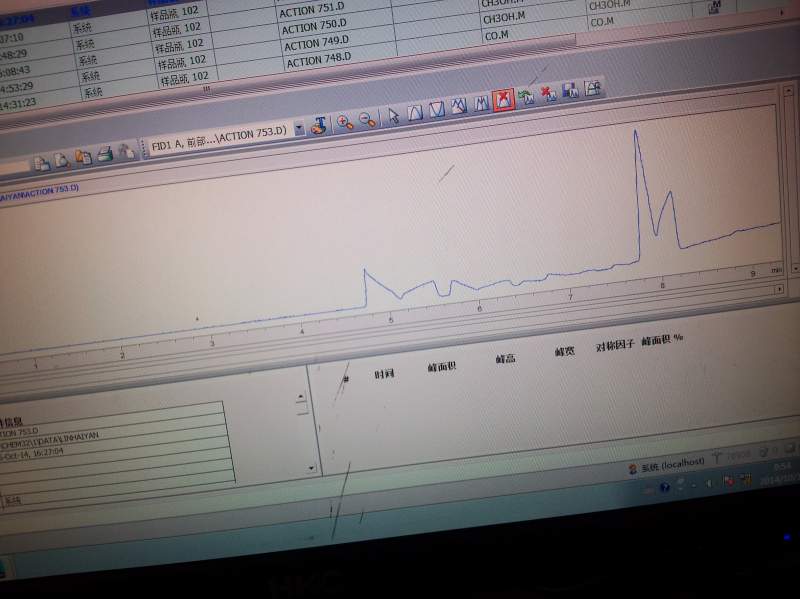This screenshot has width=800, height=599.
Task: Select the split peak tool
Action: click(x=481, y=103)
